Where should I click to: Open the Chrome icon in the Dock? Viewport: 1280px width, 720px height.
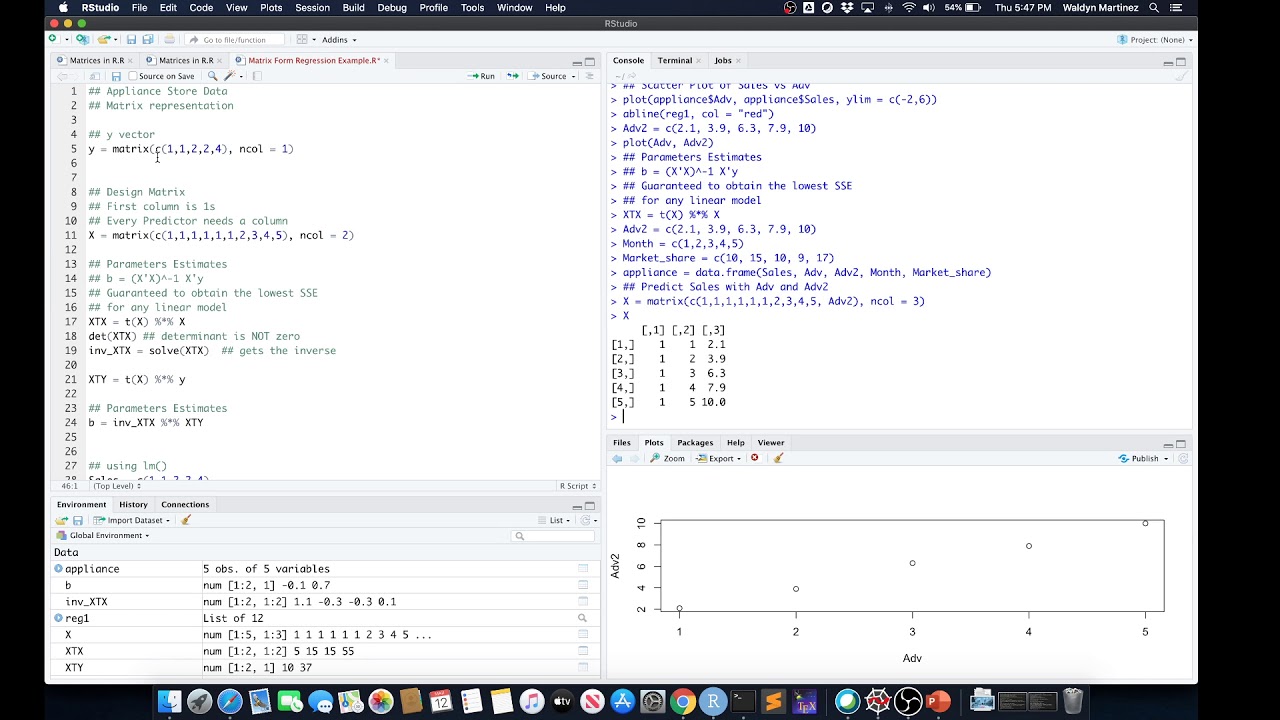pos(683,702)
